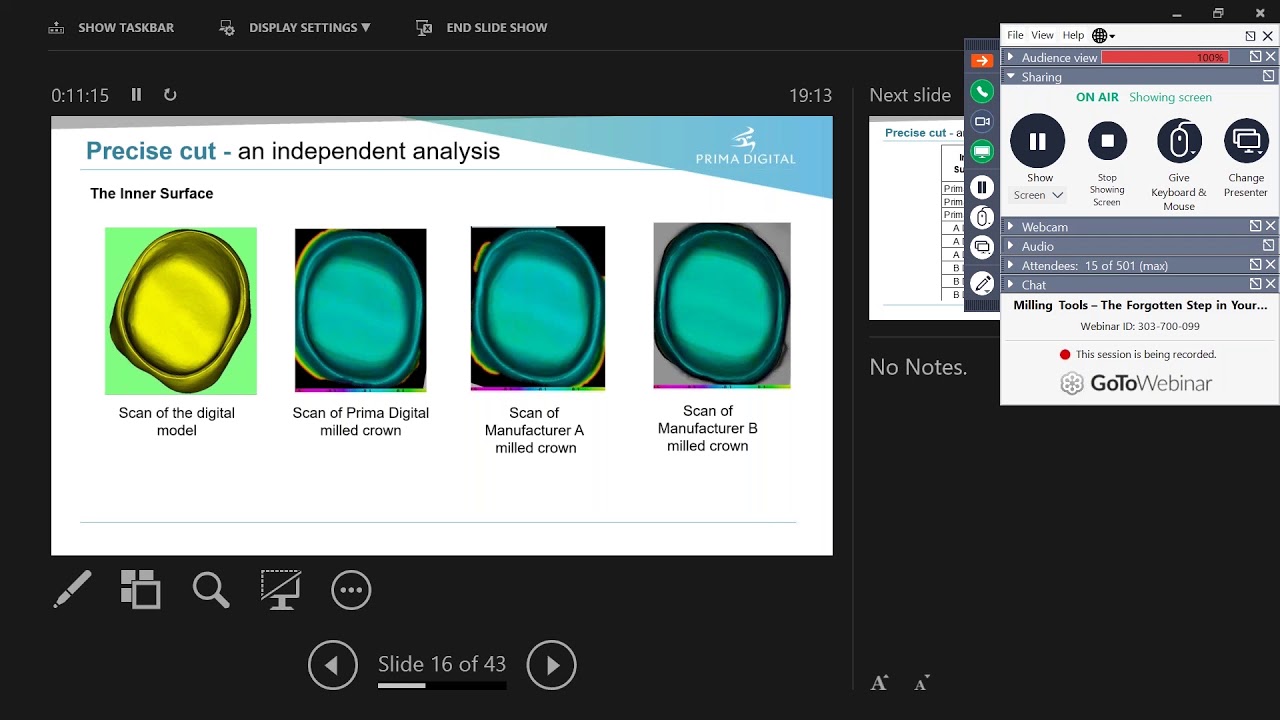Click the slide progress bar

[x=442, y=686]
